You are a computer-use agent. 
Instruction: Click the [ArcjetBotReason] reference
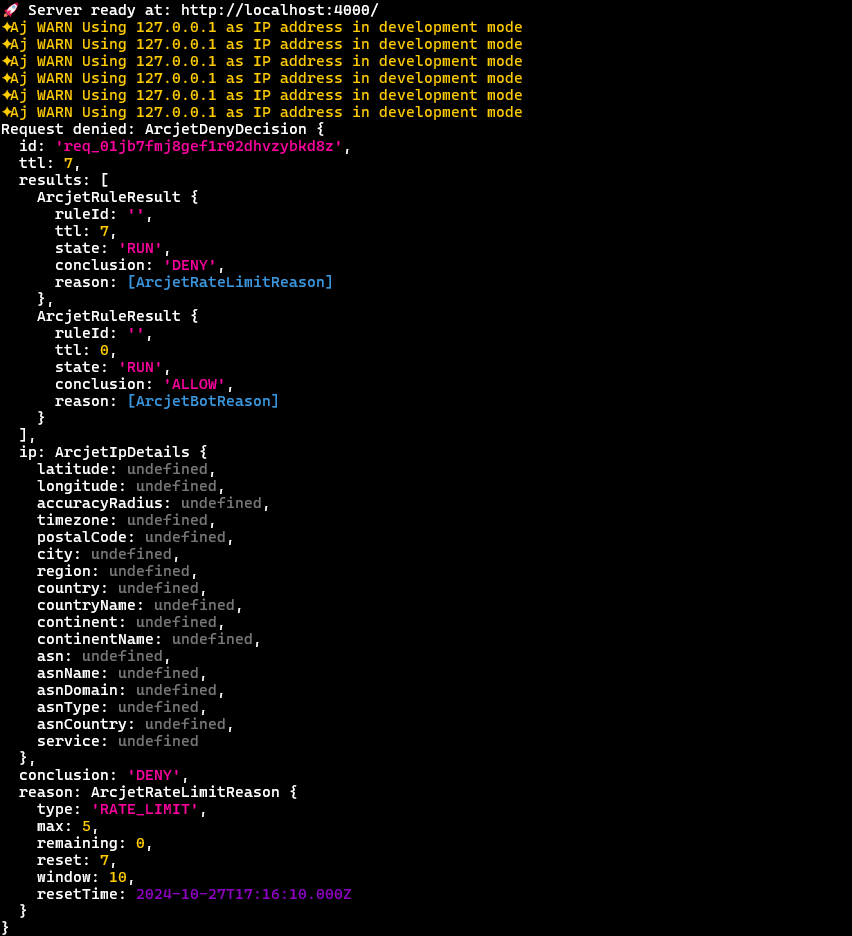[203, 401]
